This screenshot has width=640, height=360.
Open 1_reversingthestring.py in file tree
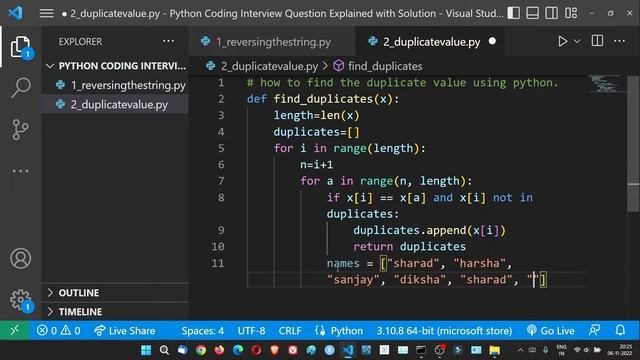tap(115, 85)
